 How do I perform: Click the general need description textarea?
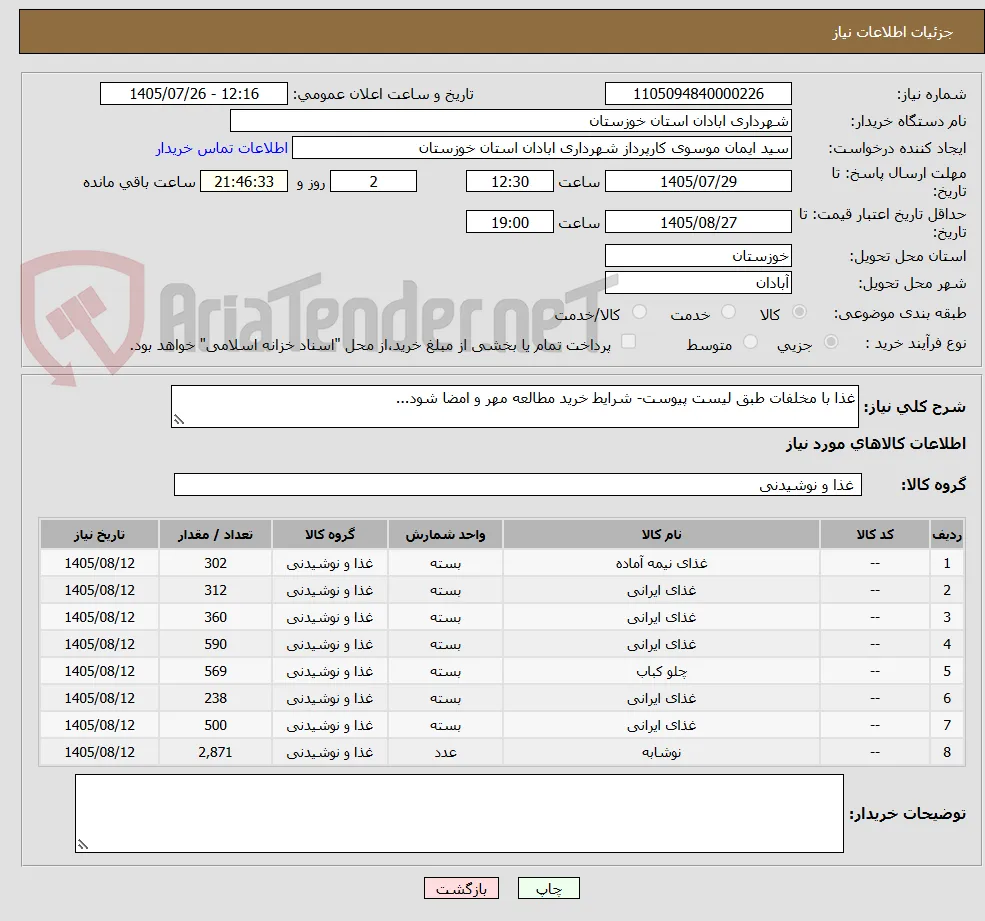(514, 406)
